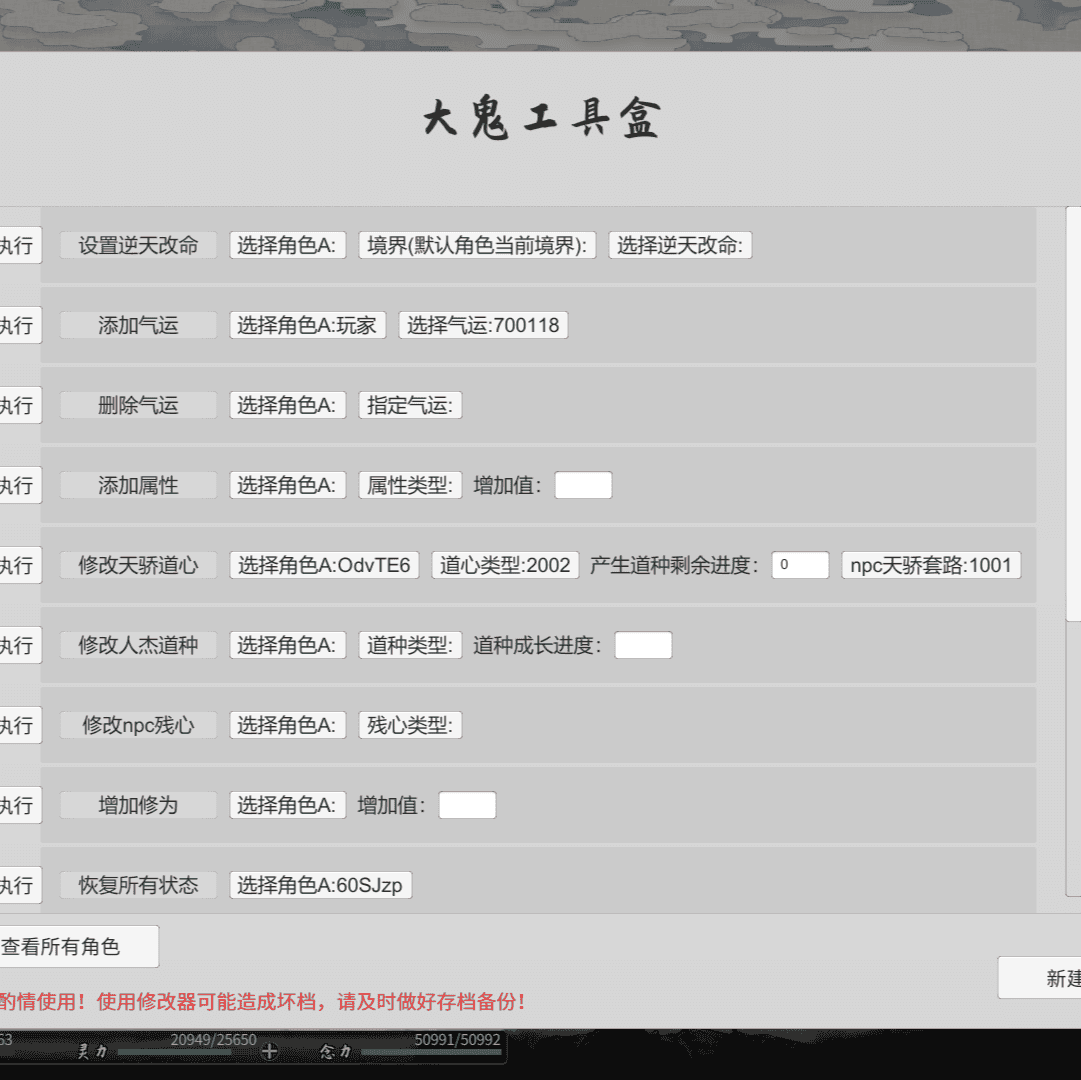
Task: Open the 选择气运:700118 selector
Action: point(483,325)
